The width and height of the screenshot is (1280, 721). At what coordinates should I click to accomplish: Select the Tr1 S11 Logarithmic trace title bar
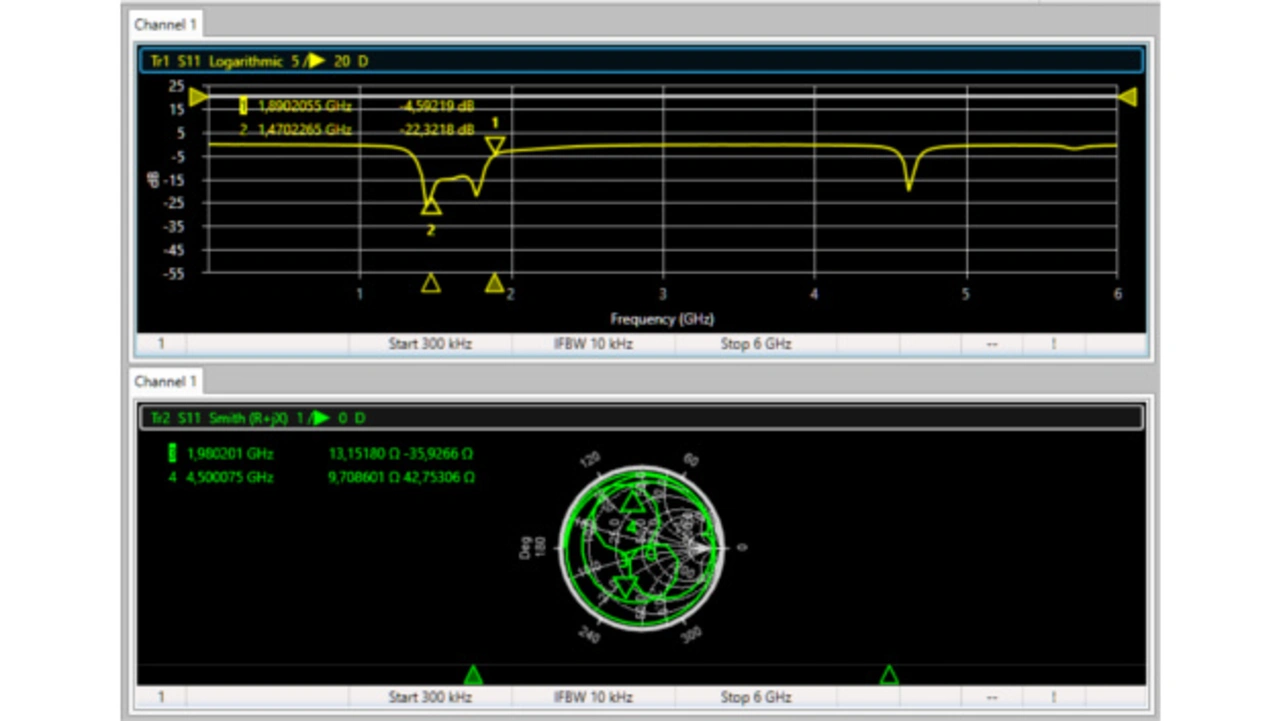640,61
